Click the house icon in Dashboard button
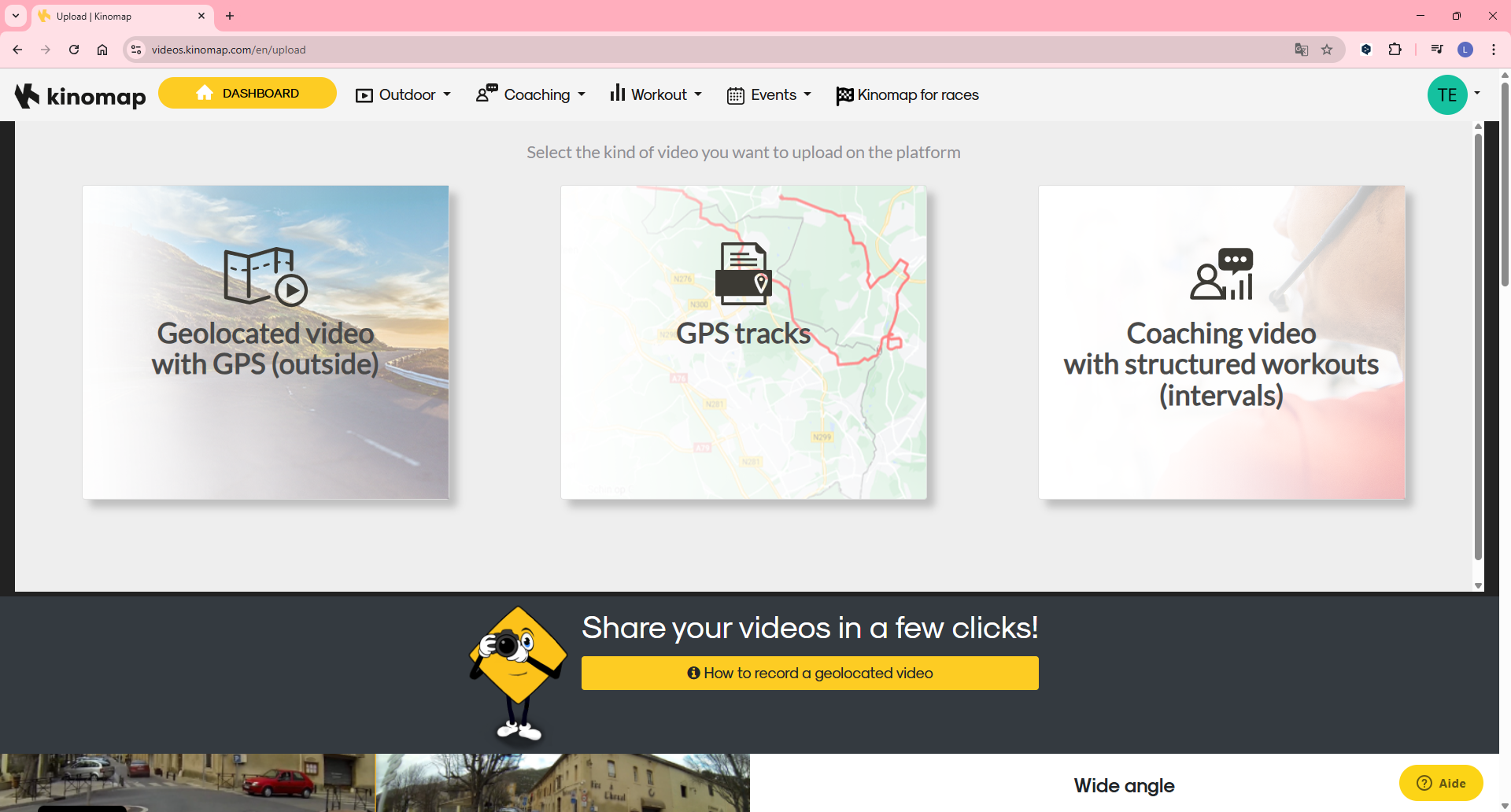This screenshot has height=812, width=1511. coord(205,93)
